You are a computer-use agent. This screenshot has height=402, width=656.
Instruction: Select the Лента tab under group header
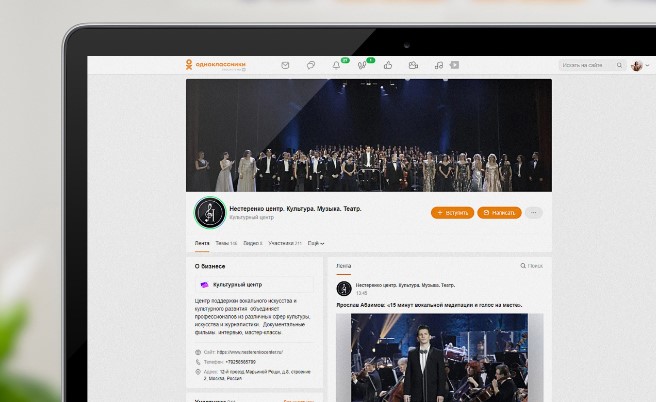pos(202,243)
